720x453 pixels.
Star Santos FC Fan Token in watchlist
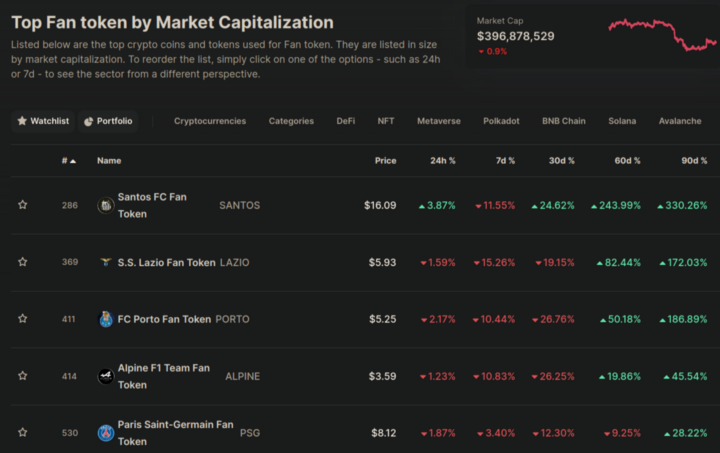22,205
